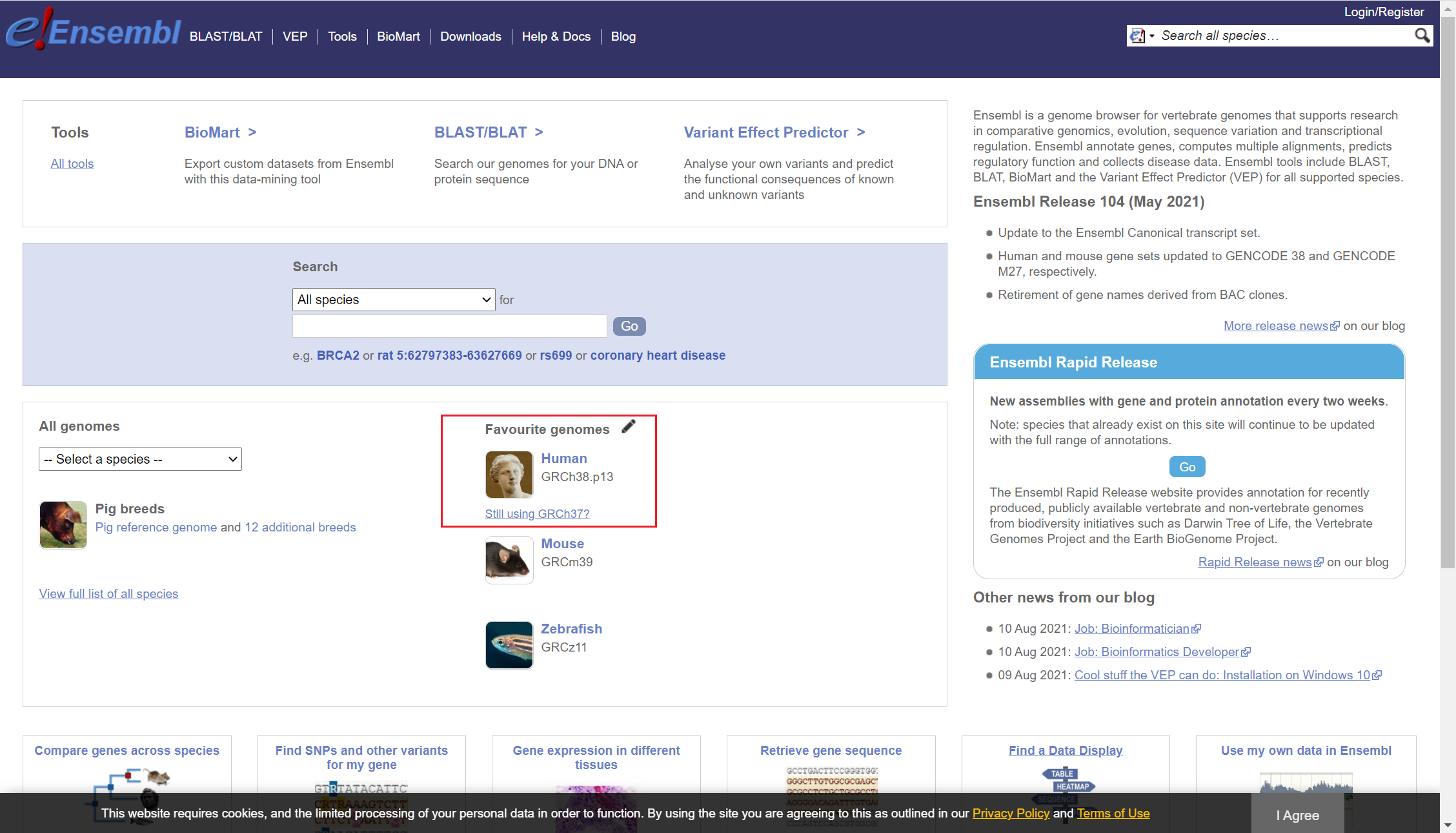Viewport: 1456px width, 833px height.
Task: Open the search-site selector icon in header search
Action: tap(1142, 36)
